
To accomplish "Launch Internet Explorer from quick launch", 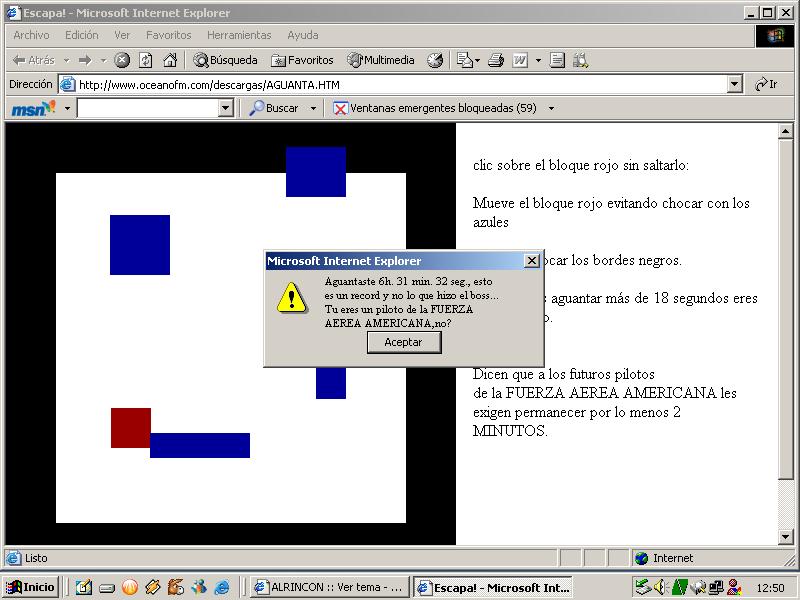I will point(222,587).
